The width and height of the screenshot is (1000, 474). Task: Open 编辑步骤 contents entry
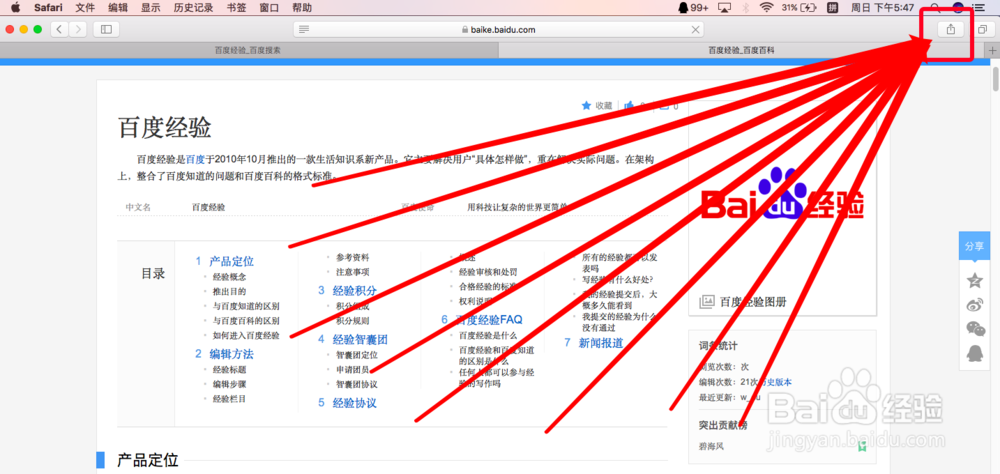click(230, 385)
